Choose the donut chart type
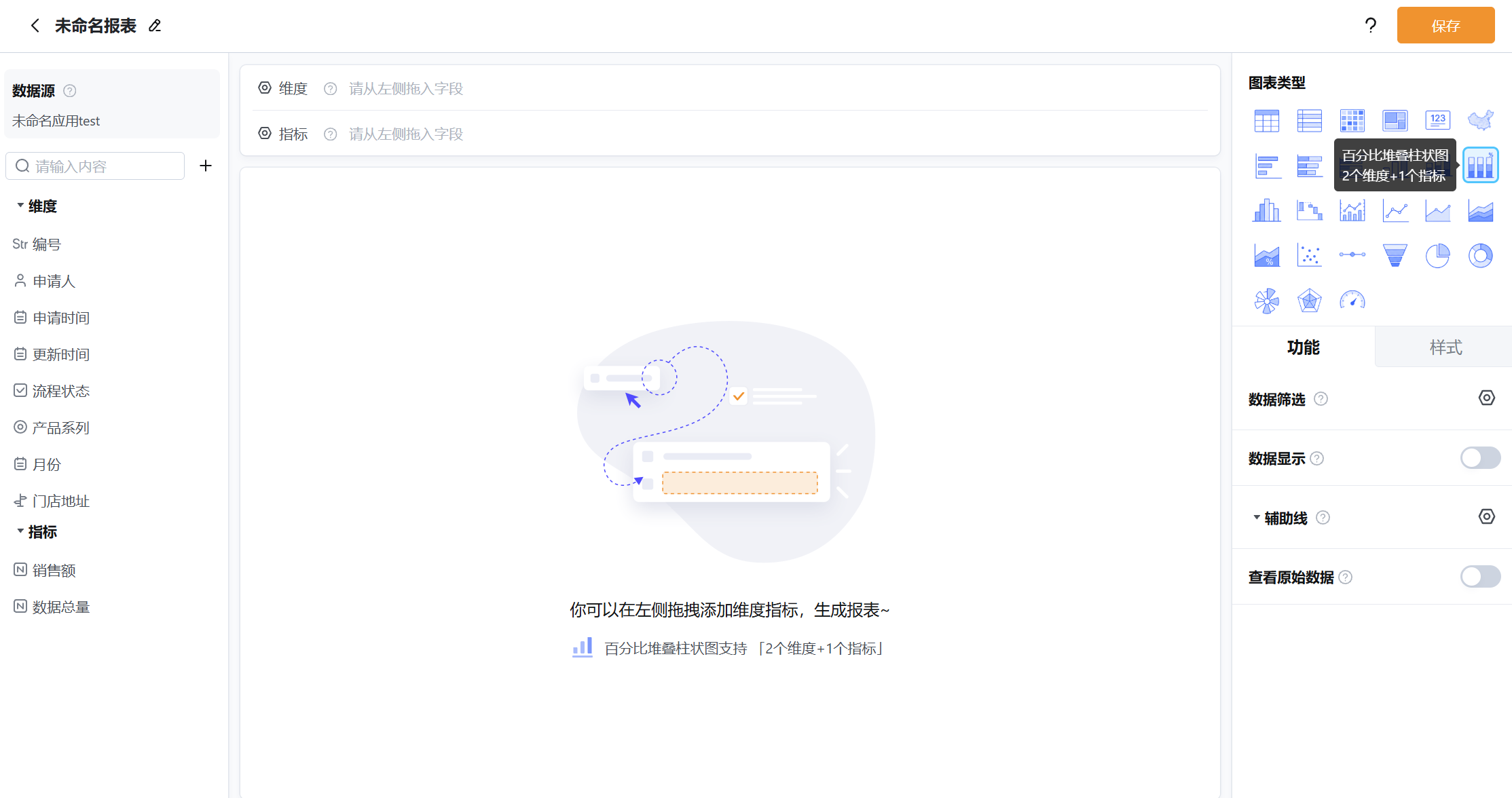 click(x=1480, y=256)
